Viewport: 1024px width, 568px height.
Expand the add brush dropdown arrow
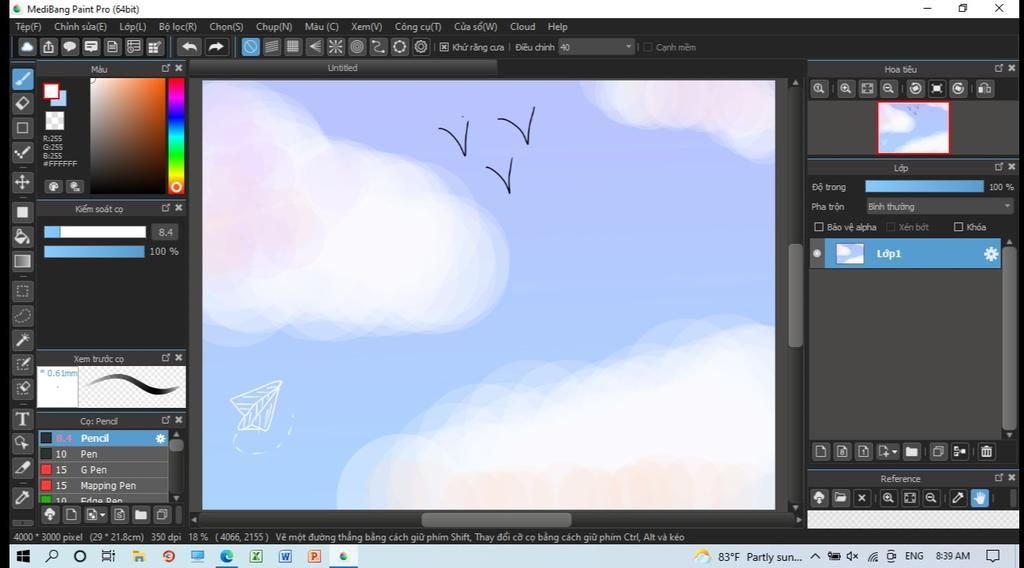tap(102, 515)
